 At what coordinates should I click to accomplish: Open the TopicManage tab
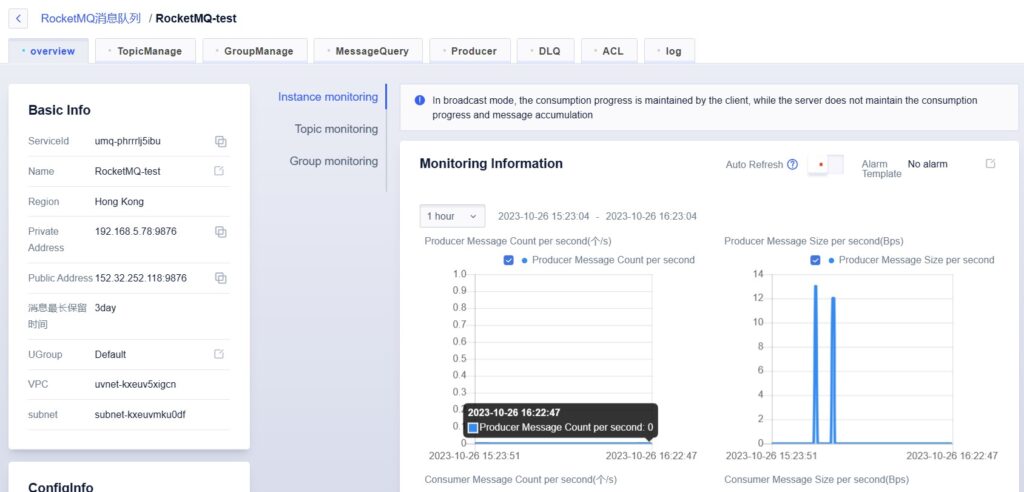[x=145, y=51]
